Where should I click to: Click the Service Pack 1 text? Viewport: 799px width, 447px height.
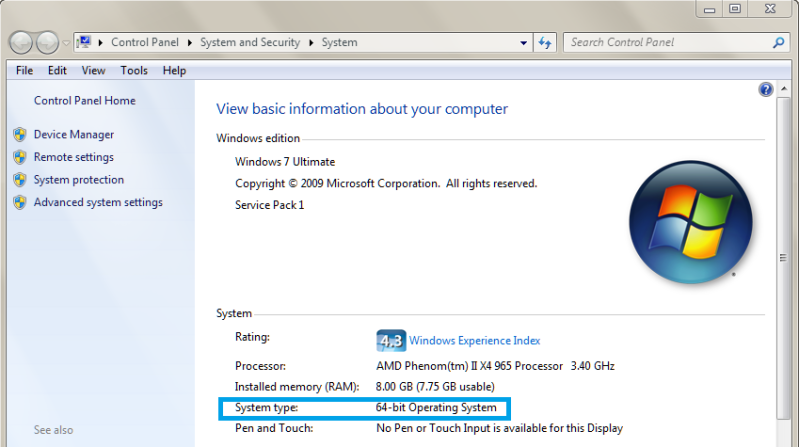(269, 205)
